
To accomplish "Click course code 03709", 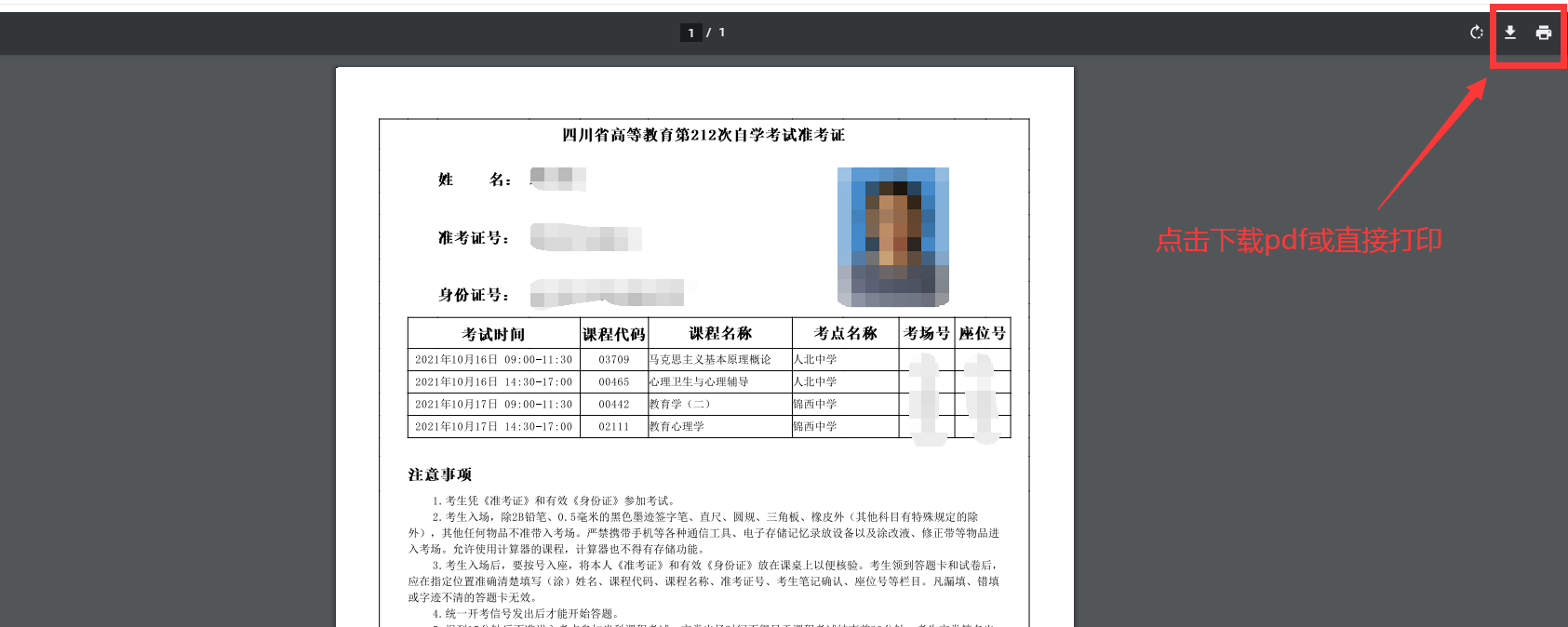I will pos(614,359).
